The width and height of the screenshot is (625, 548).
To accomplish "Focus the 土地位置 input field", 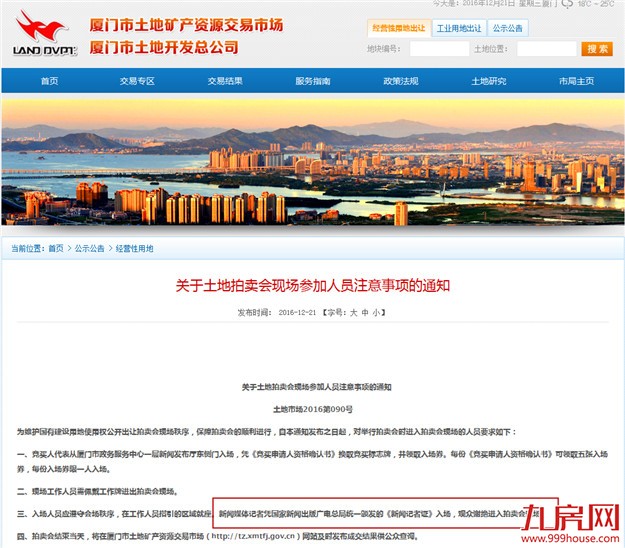I will (546, 49).
